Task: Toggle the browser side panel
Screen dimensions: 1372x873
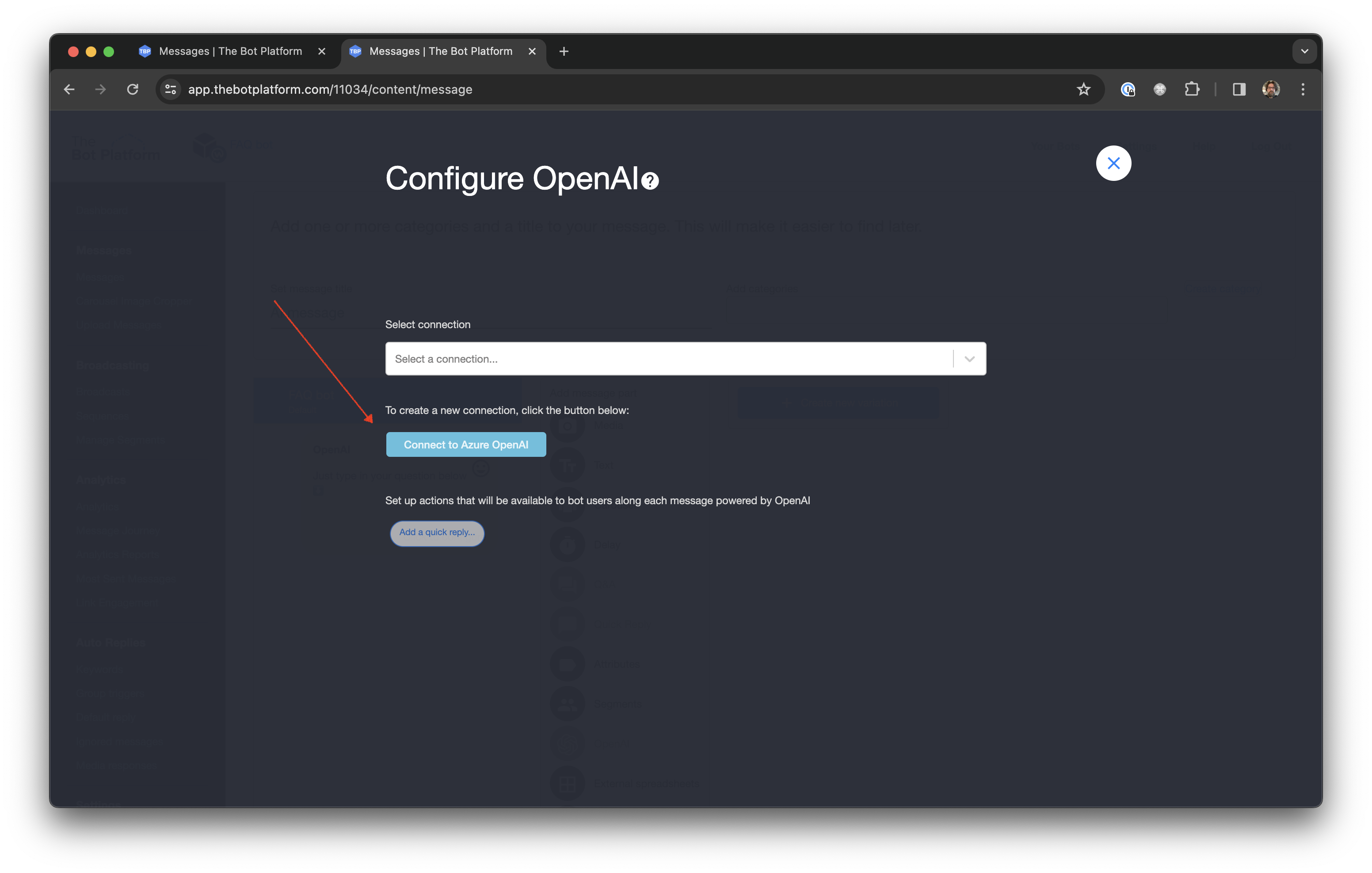Action: tap(1239, 89)
